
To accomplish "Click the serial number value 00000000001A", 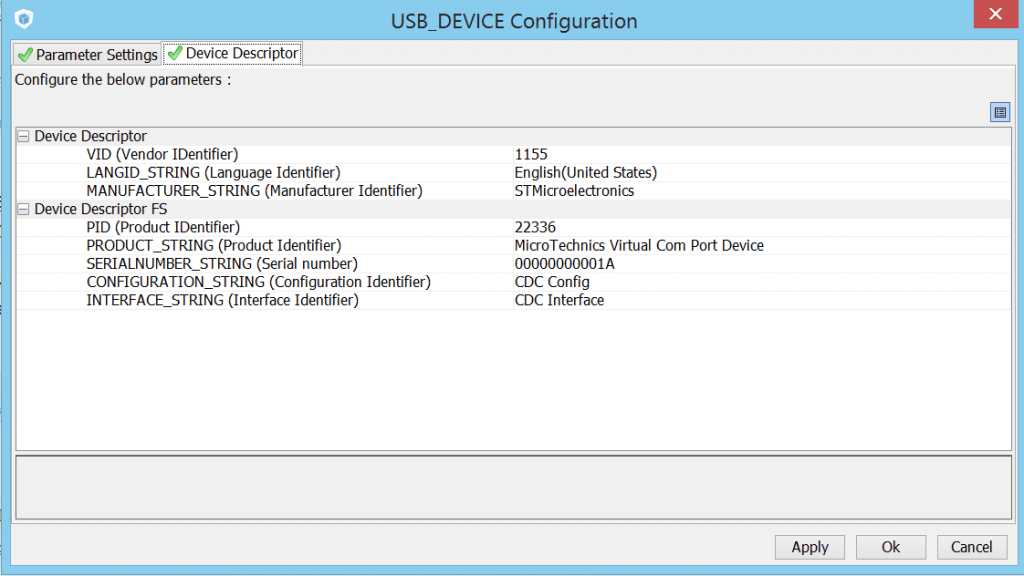I will 555,263.
